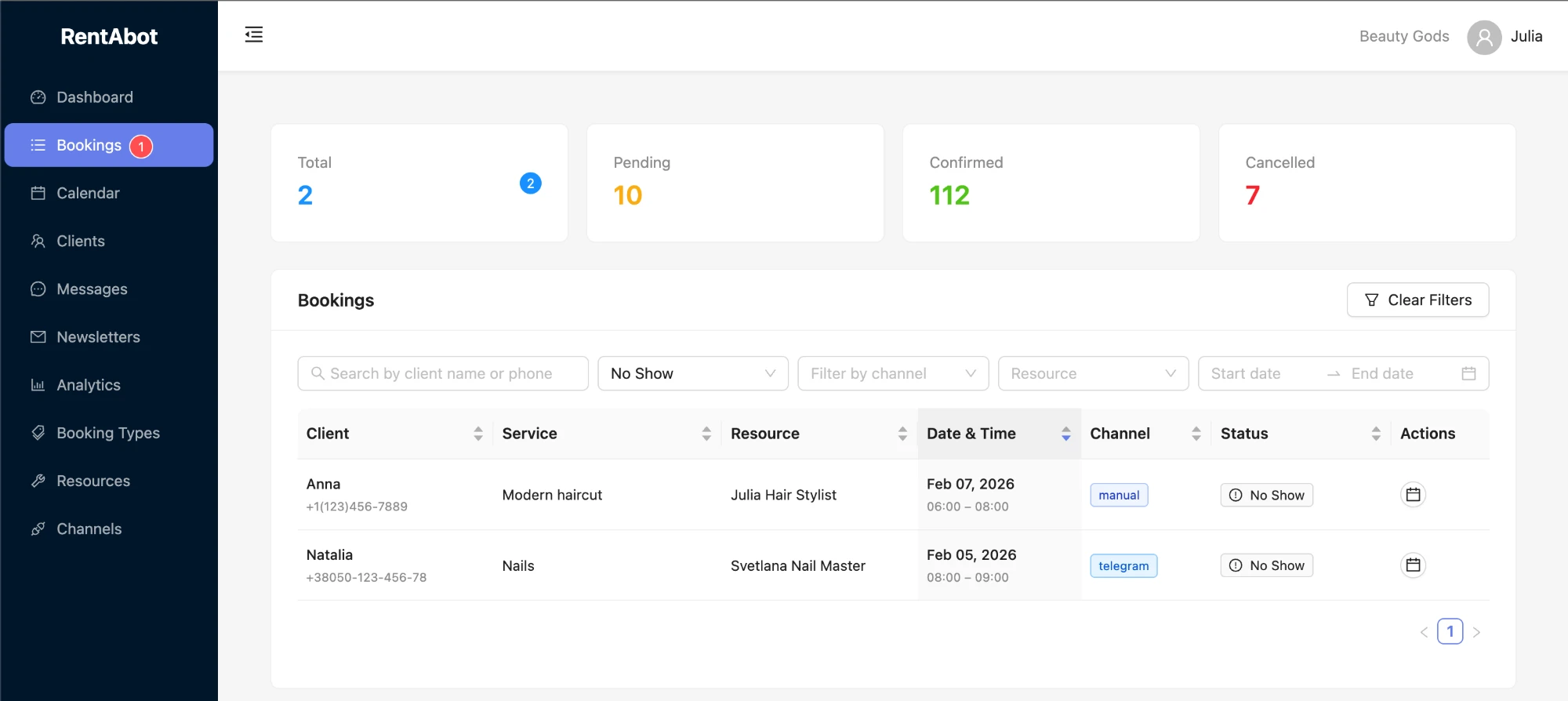Open Booking Types in the sidebar
Viewport: 1568px width, 701px height.
point(109,433)
